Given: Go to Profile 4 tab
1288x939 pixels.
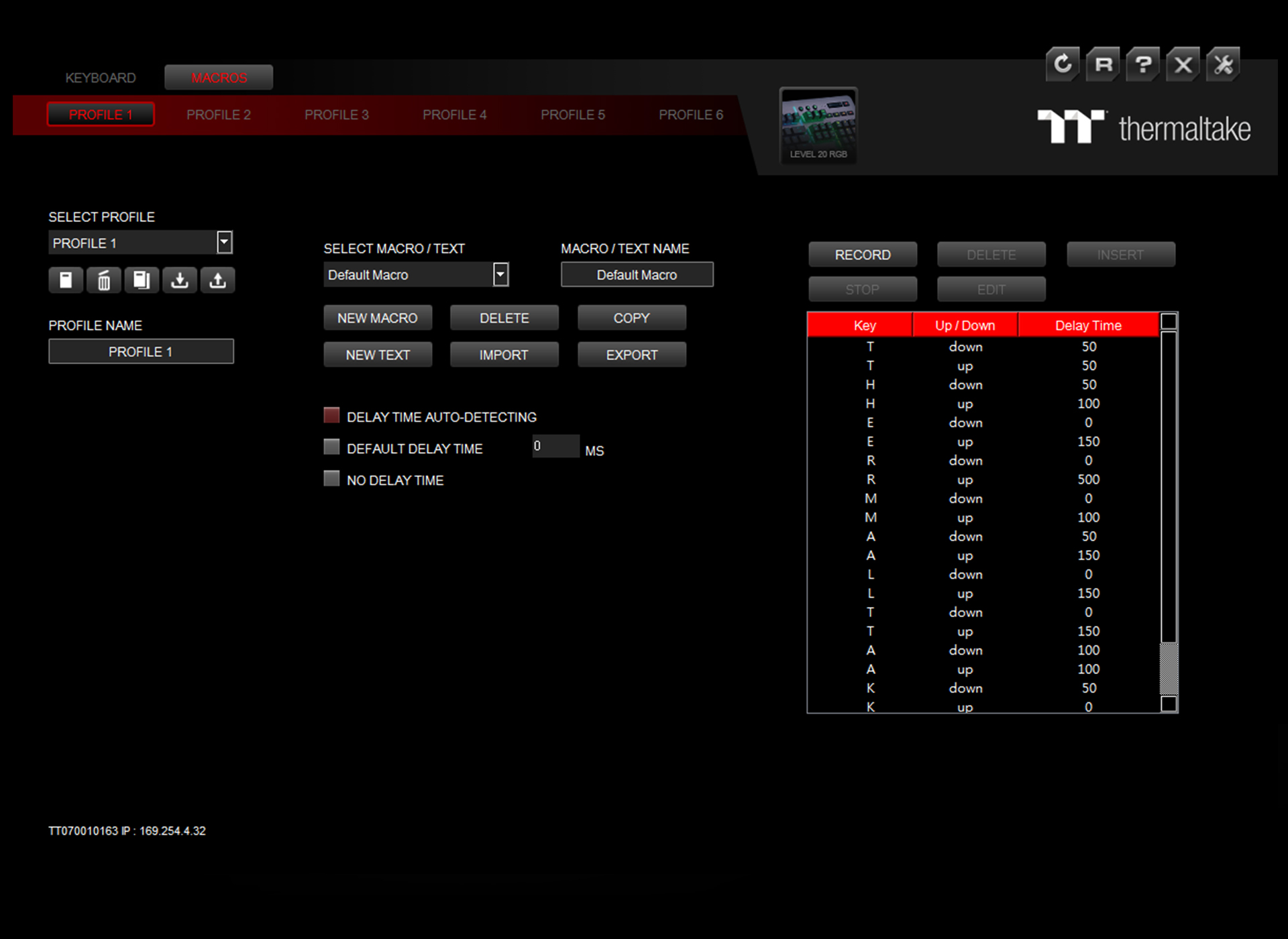Looking at the screenshot, I should [x=455, y=115].
